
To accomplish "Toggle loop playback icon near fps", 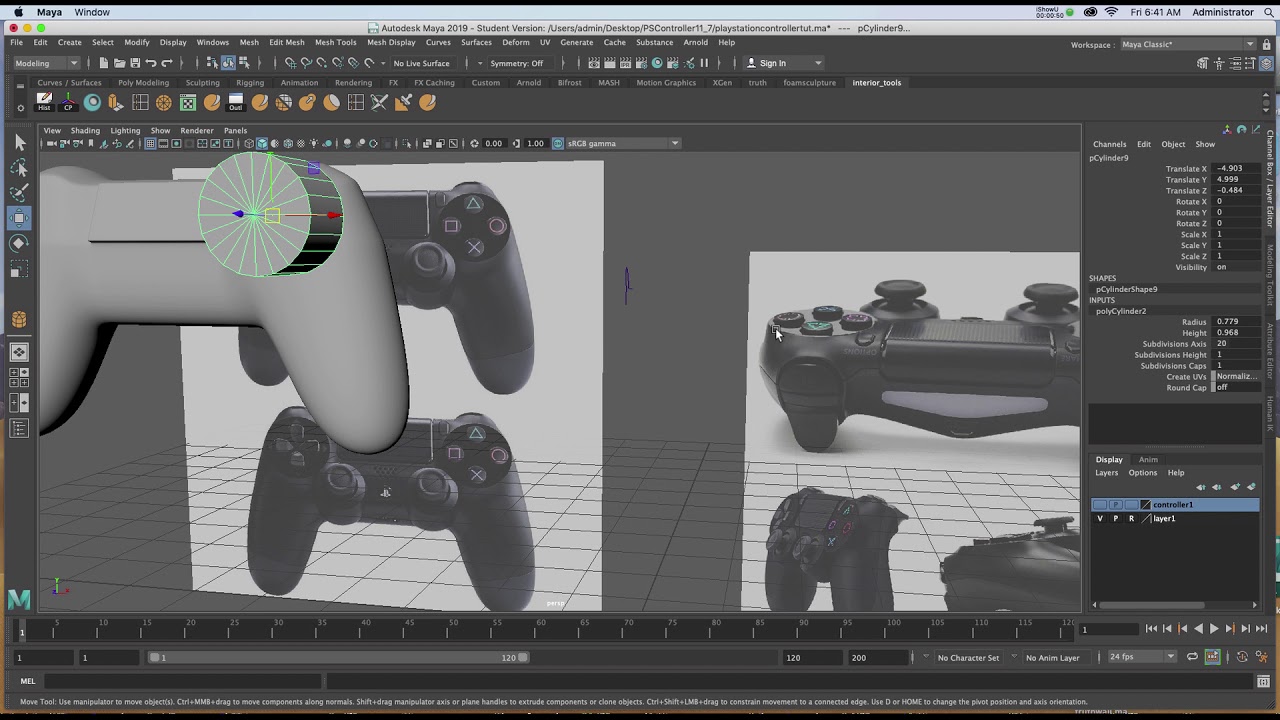I will click(1192, 657).
